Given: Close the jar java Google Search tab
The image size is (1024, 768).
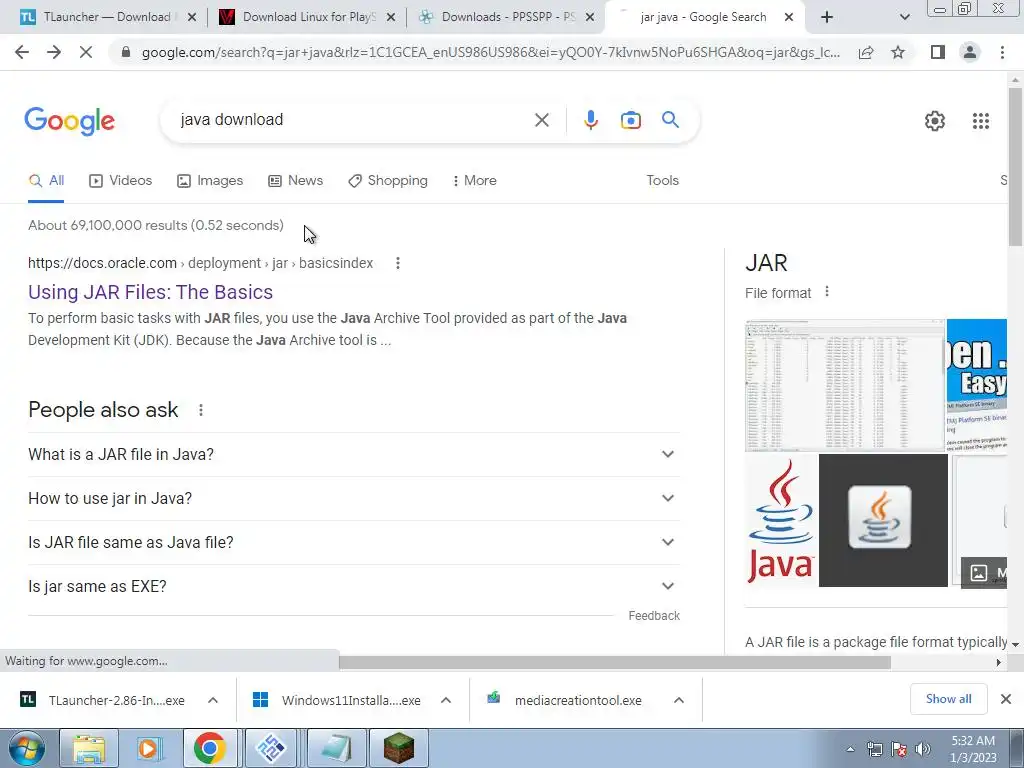Looking at the screenshot, I should 788,18.
